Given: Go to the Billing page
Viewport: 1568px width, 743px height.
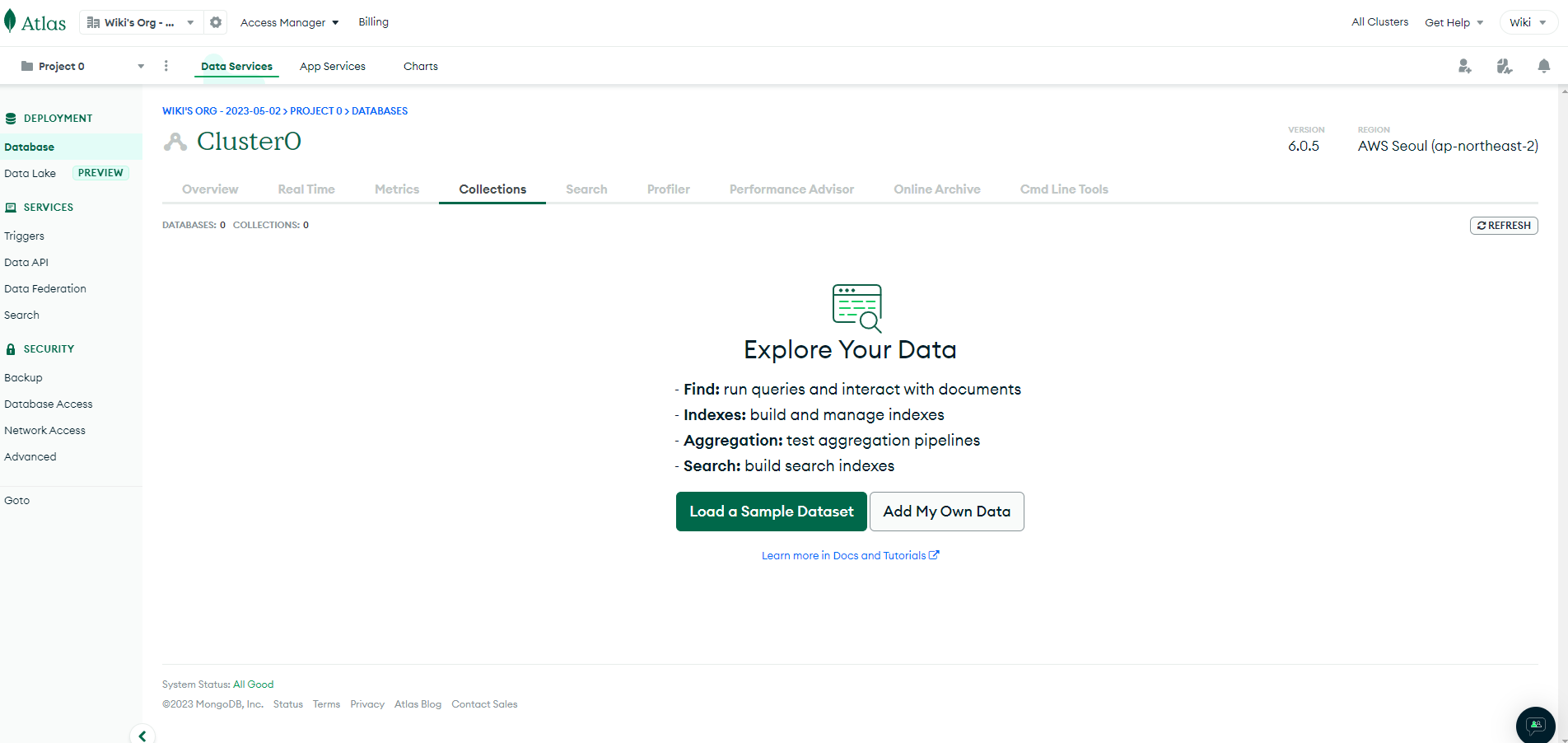Looking at the screenshot, I should click(373, 22).
